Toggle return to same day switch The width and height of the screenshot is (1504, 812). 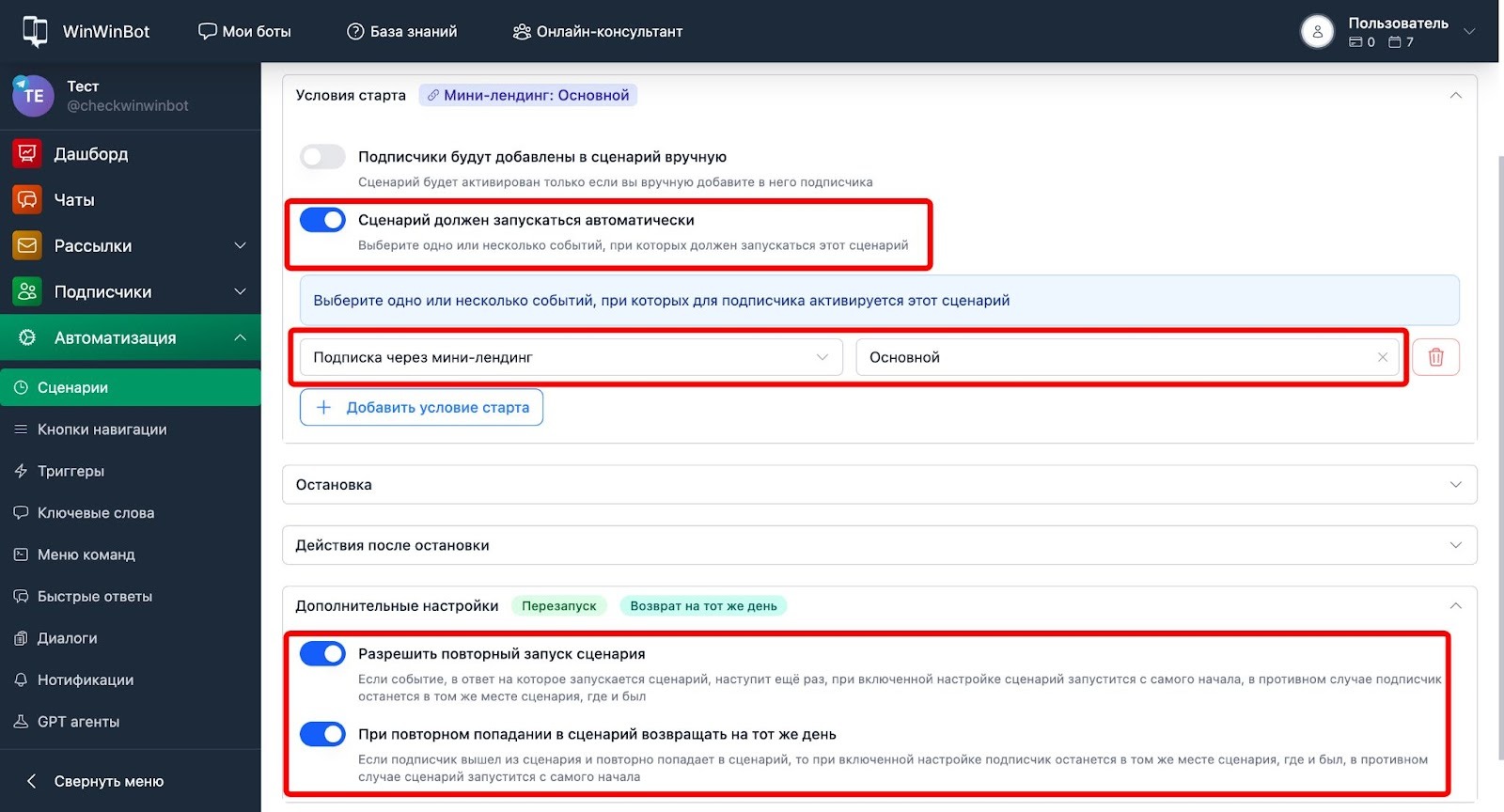[322, 734]
